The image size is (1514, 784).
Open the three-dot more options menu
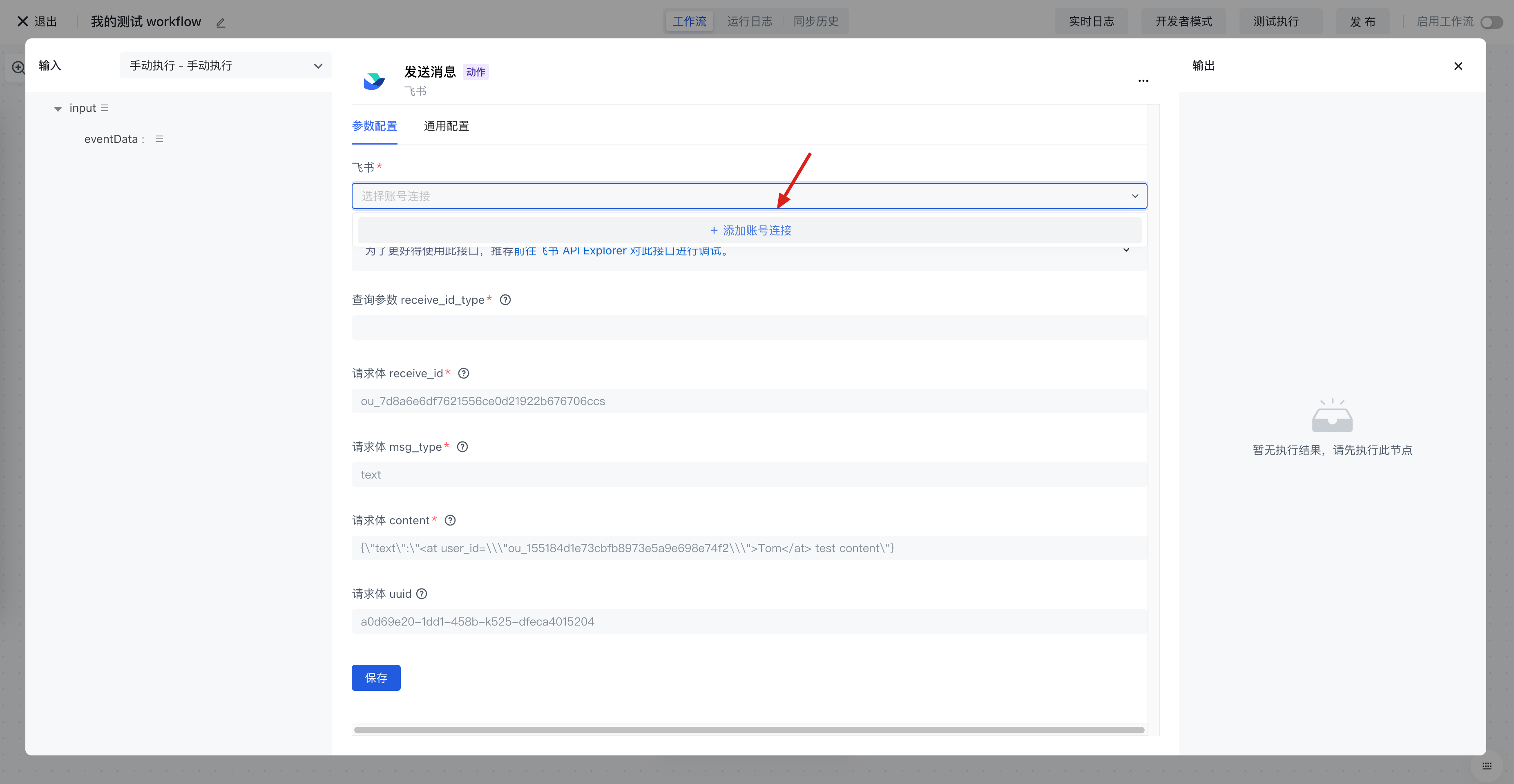tap(1143, 81)
